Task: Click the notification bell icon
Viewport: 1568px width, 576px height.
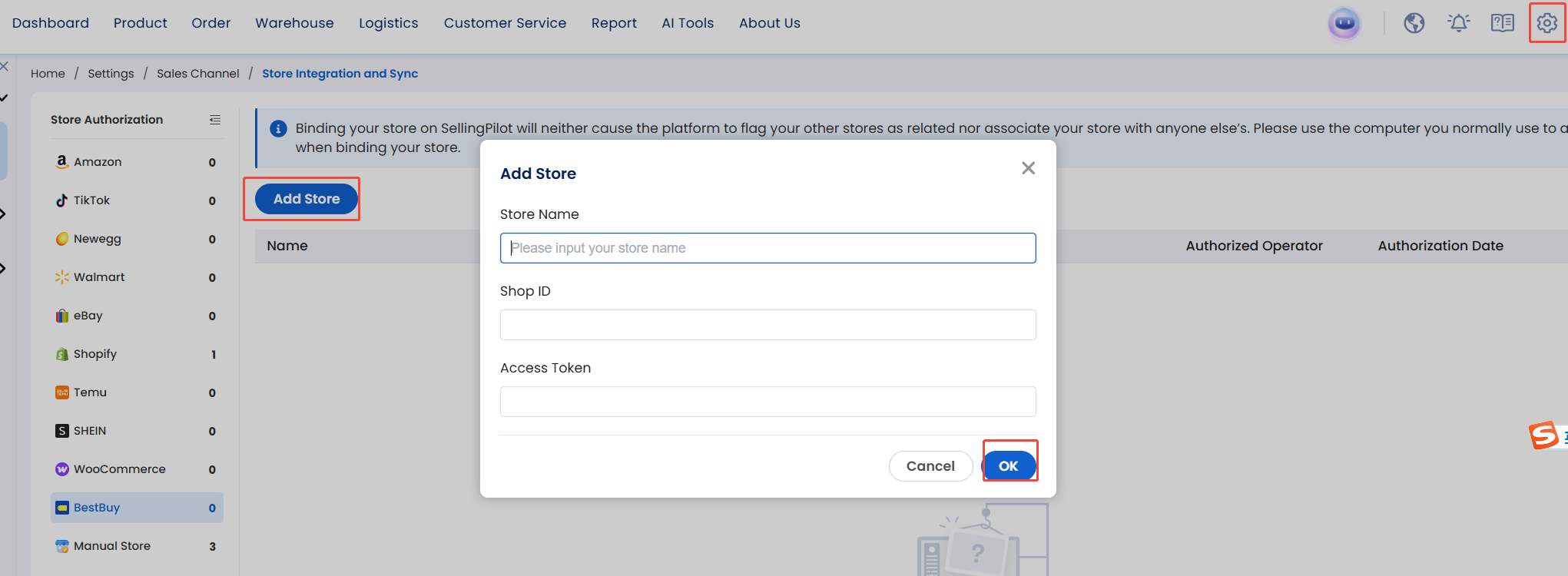Action: (x=1458, y=23)
